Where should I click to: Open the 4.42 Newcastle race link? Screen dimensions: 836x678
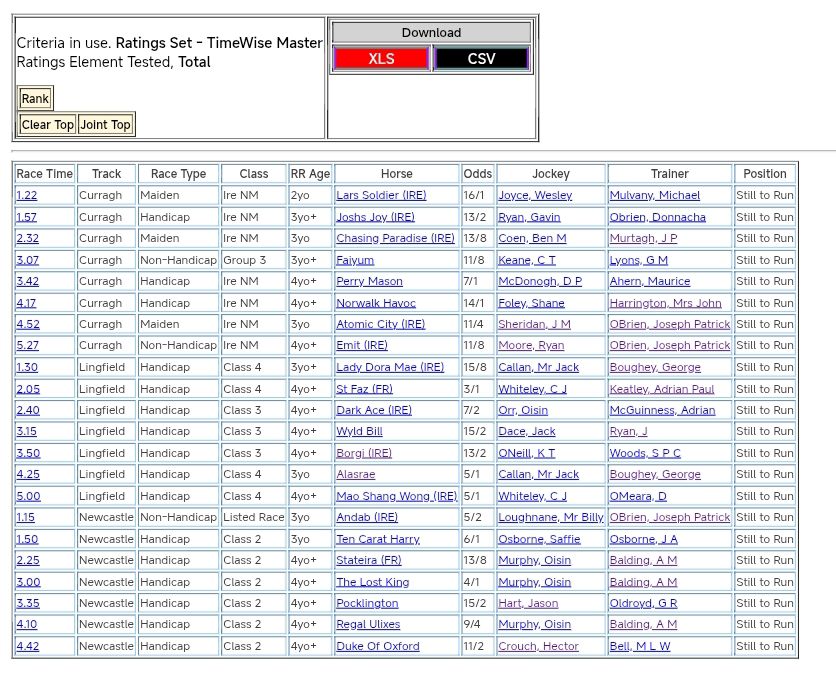[27, 646]
